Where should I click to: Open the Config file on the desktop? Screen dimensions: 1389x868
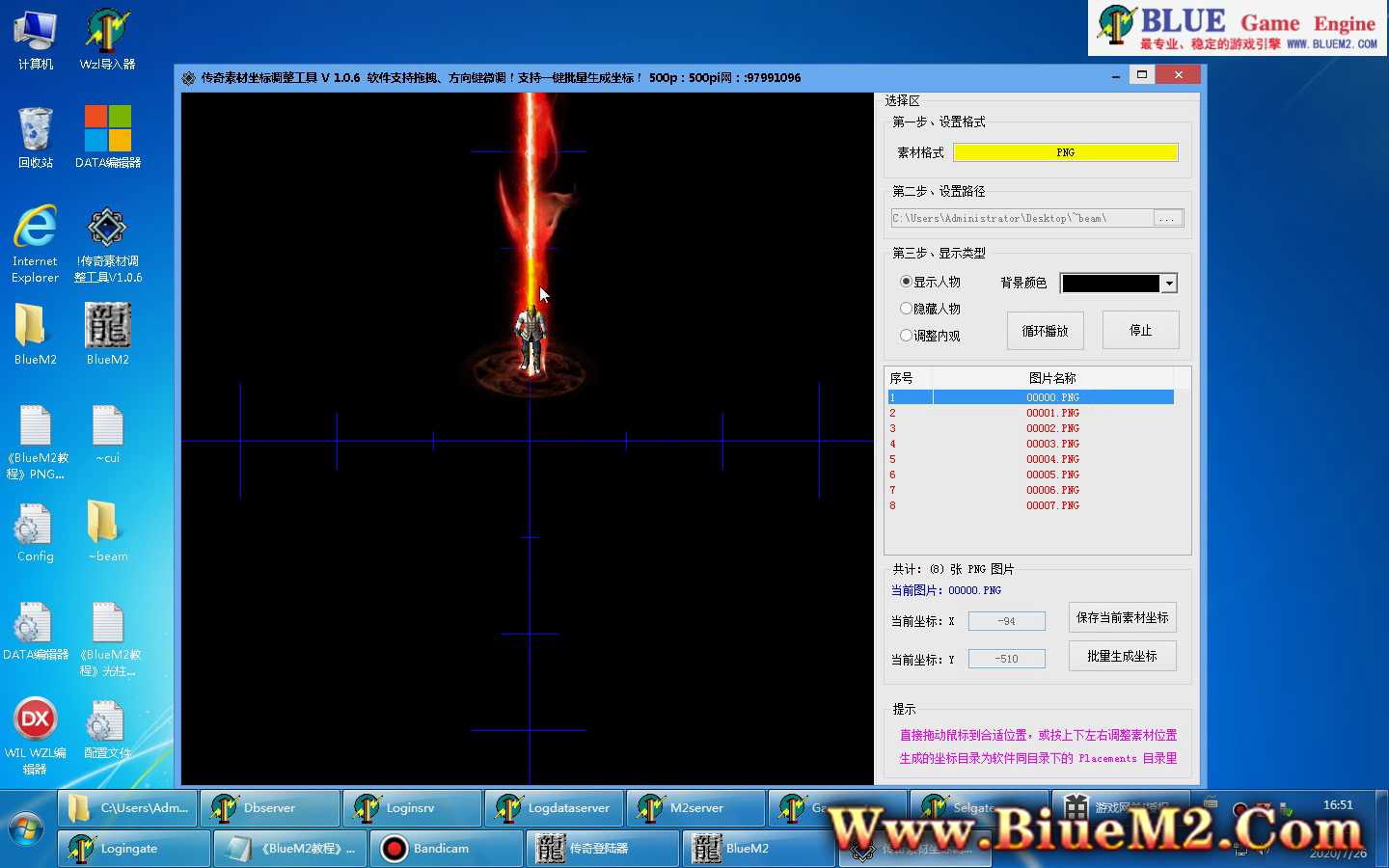[36, 531]
